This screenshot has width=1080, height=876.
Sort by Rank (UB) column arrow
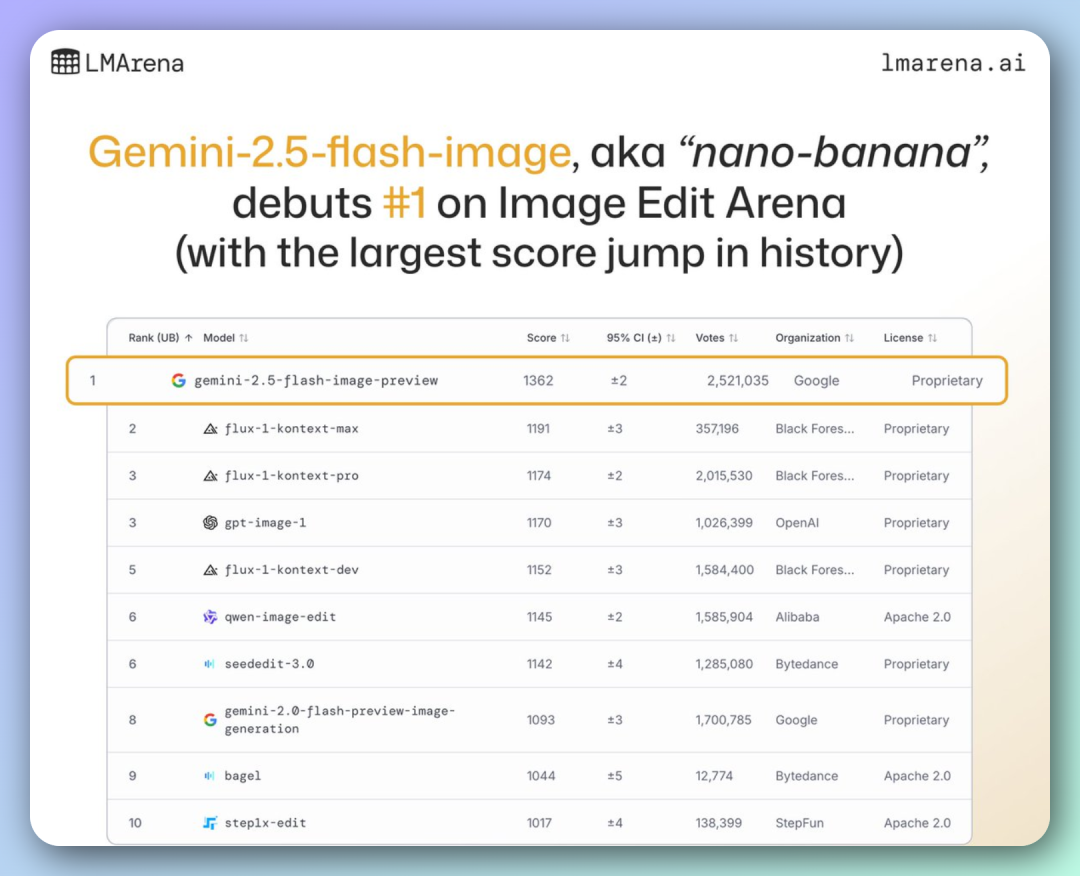pyautogui.click(x=189, y=338)
